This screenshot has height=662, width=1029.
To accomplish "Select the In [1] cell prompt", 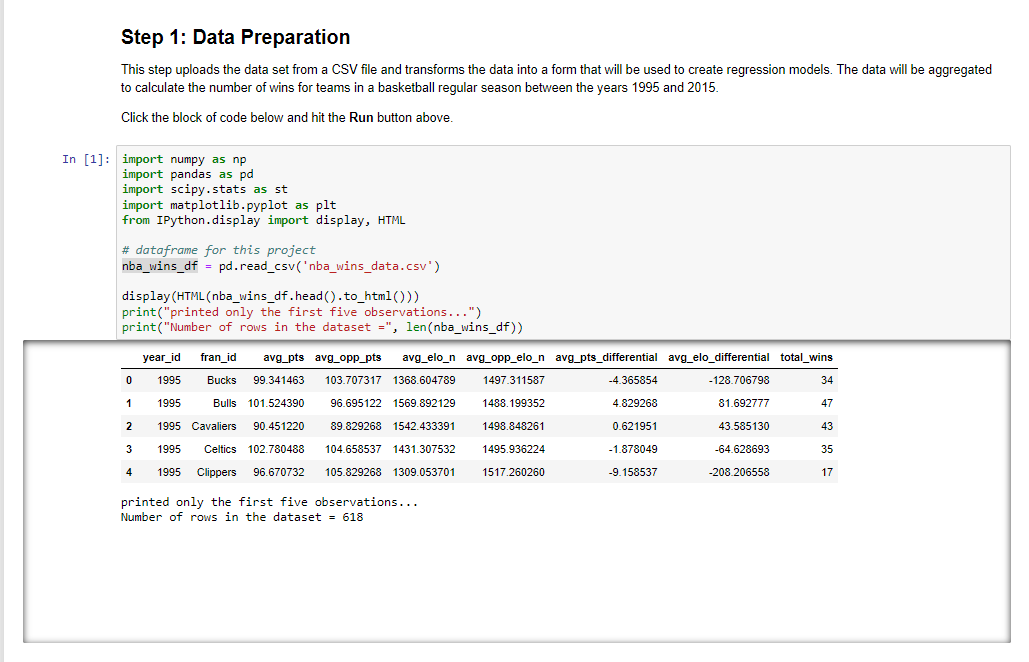I will point(86,159).
